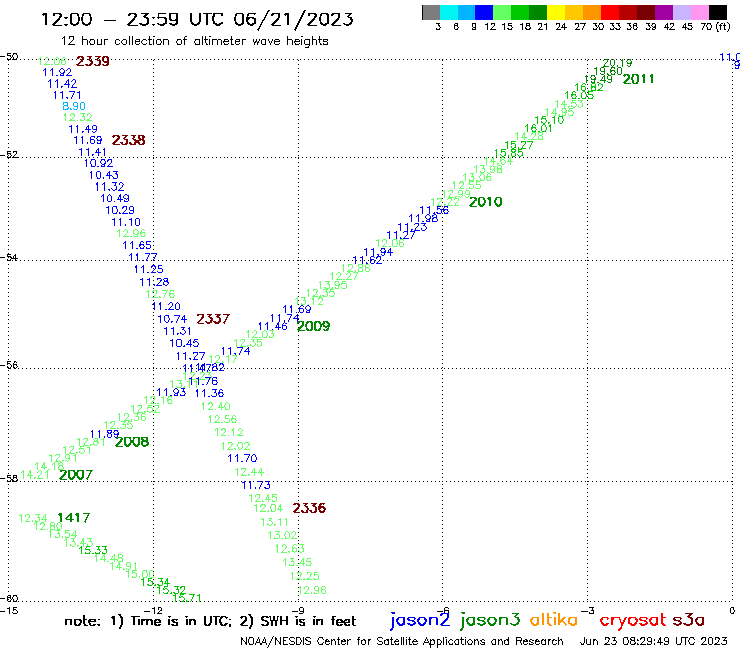Click the 12.40 wave height value
The height and width of the screenshot is (650, 740).
[216, 406]
